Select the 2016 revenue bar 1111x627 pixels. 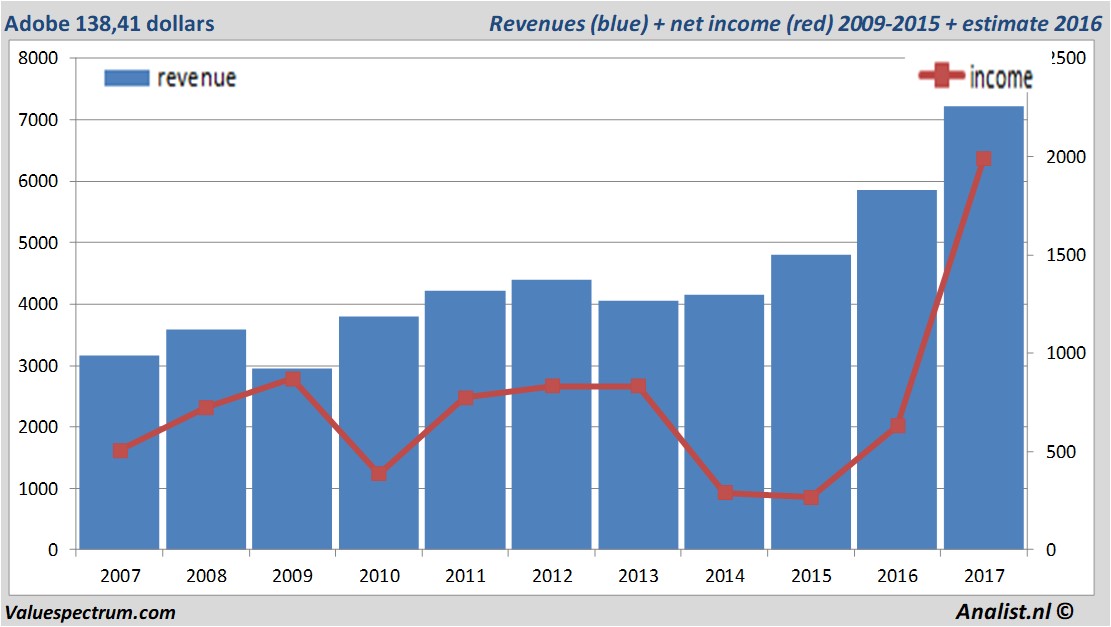pos(897,369)
